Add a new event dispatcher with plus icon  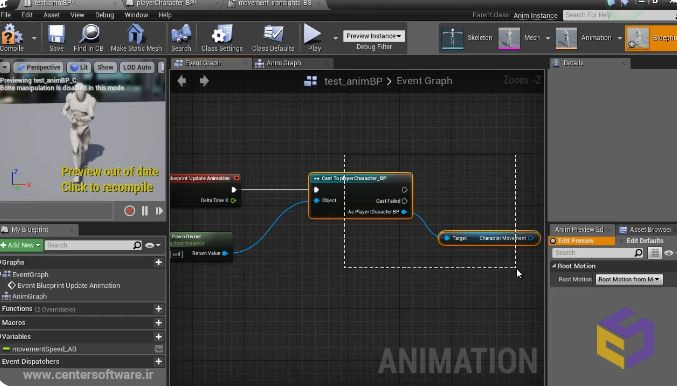click(x=158, y=361)
